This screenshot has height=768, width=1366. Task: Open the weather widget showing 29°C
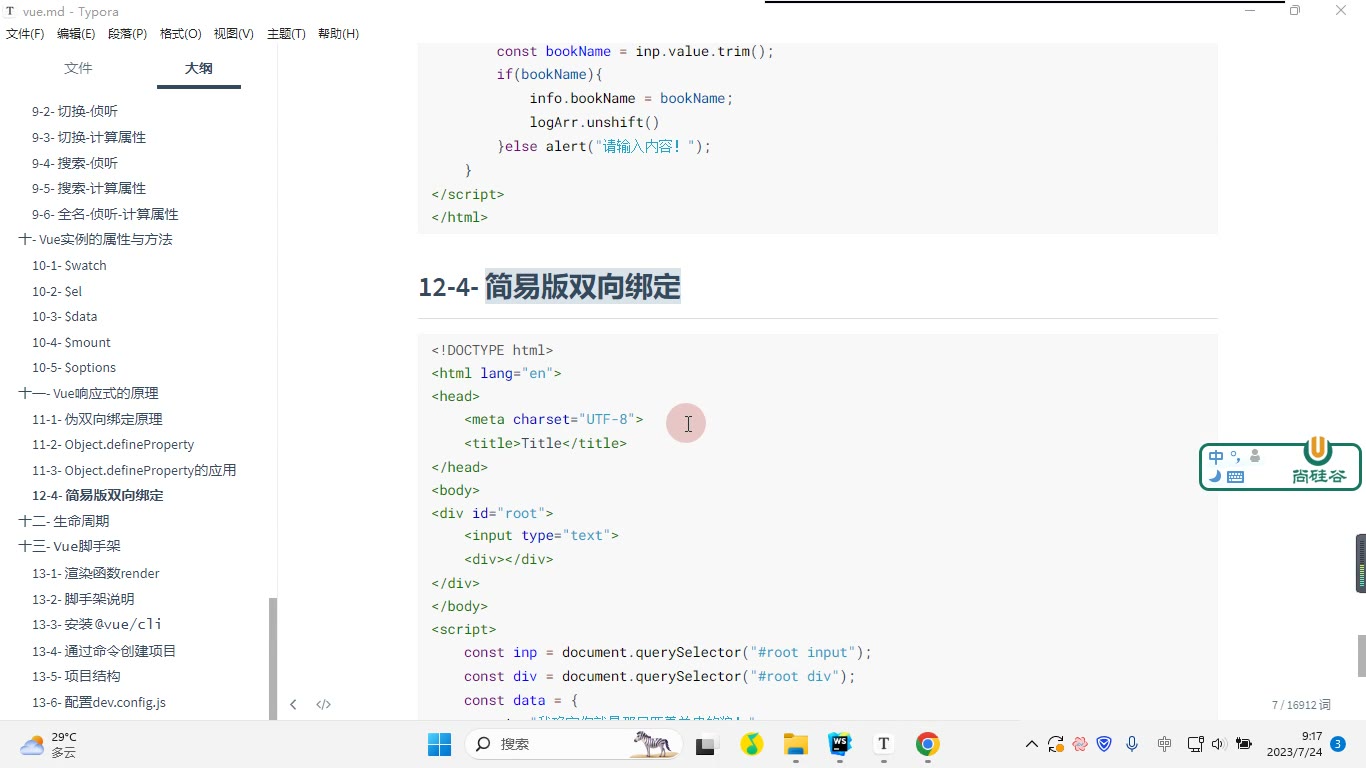coord(49,744)
